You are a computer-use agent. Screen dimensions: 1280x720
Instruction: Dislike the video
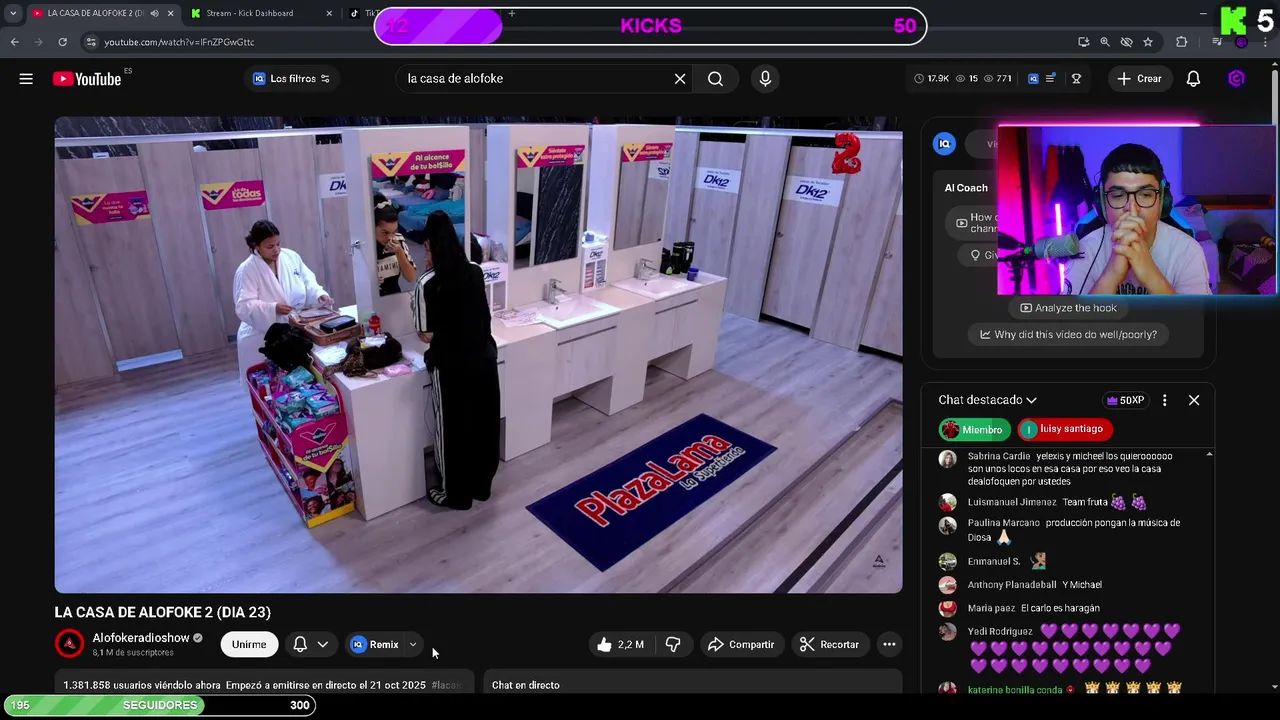673,645
